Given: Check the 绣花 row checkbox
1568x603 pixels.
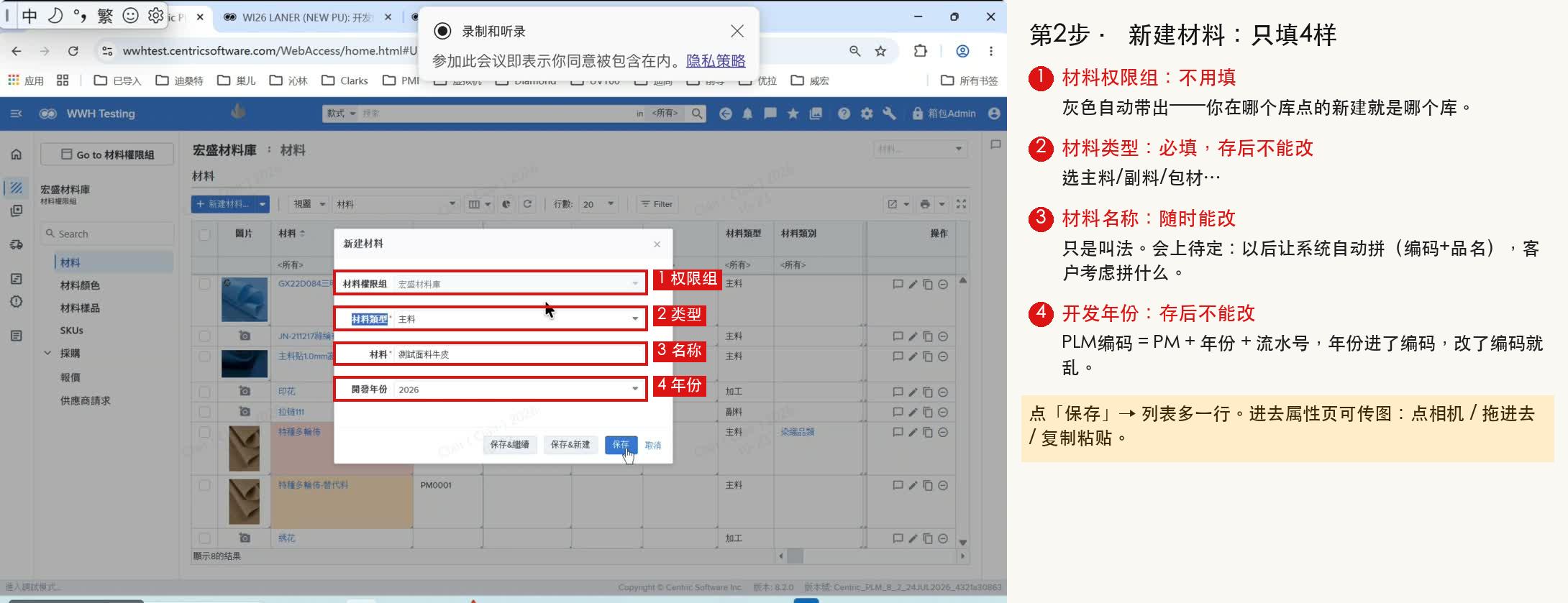Looking at the screenshot, I should pyautogui.click(x=204, y=538).
